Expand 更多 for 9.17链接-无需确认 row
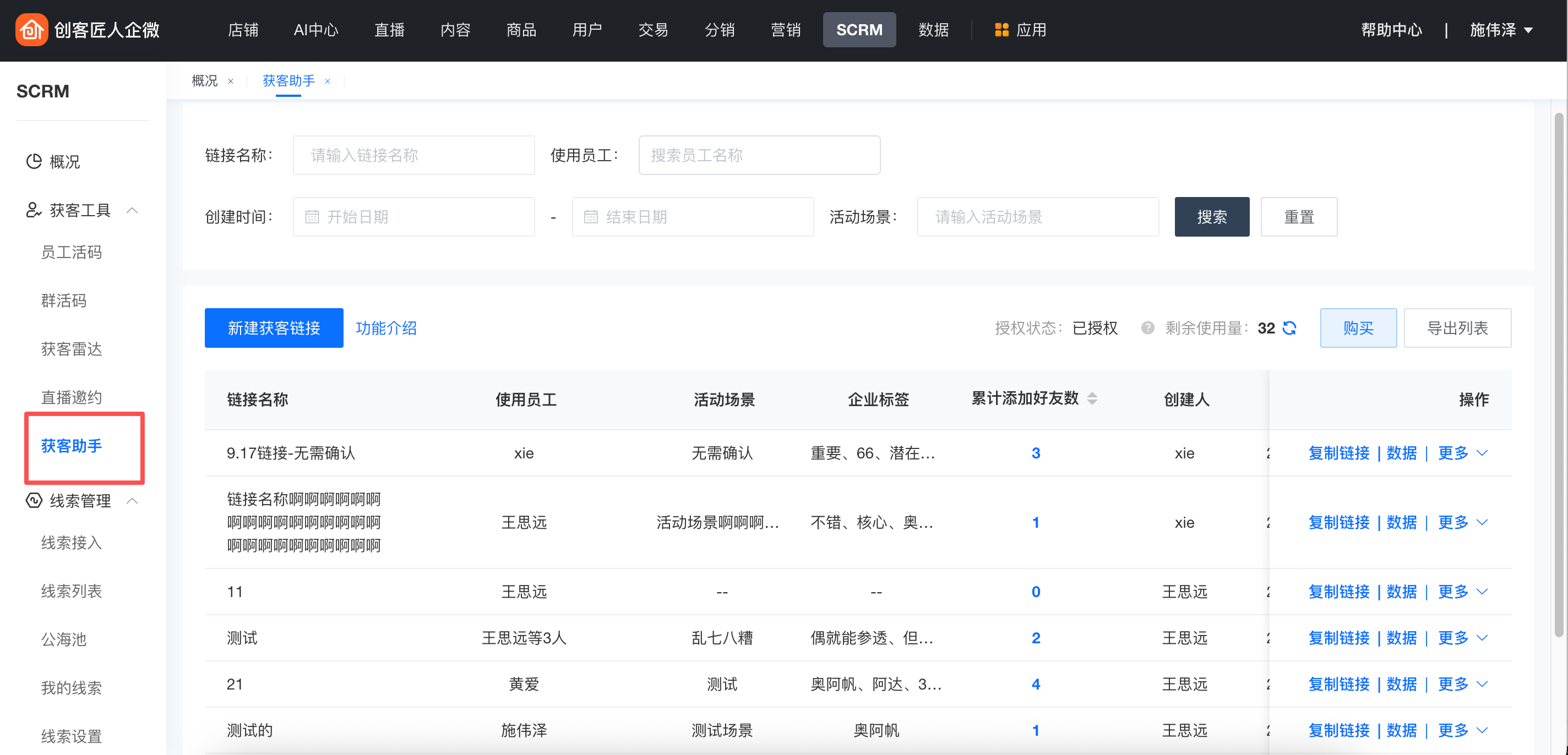 coord(1463,453)
